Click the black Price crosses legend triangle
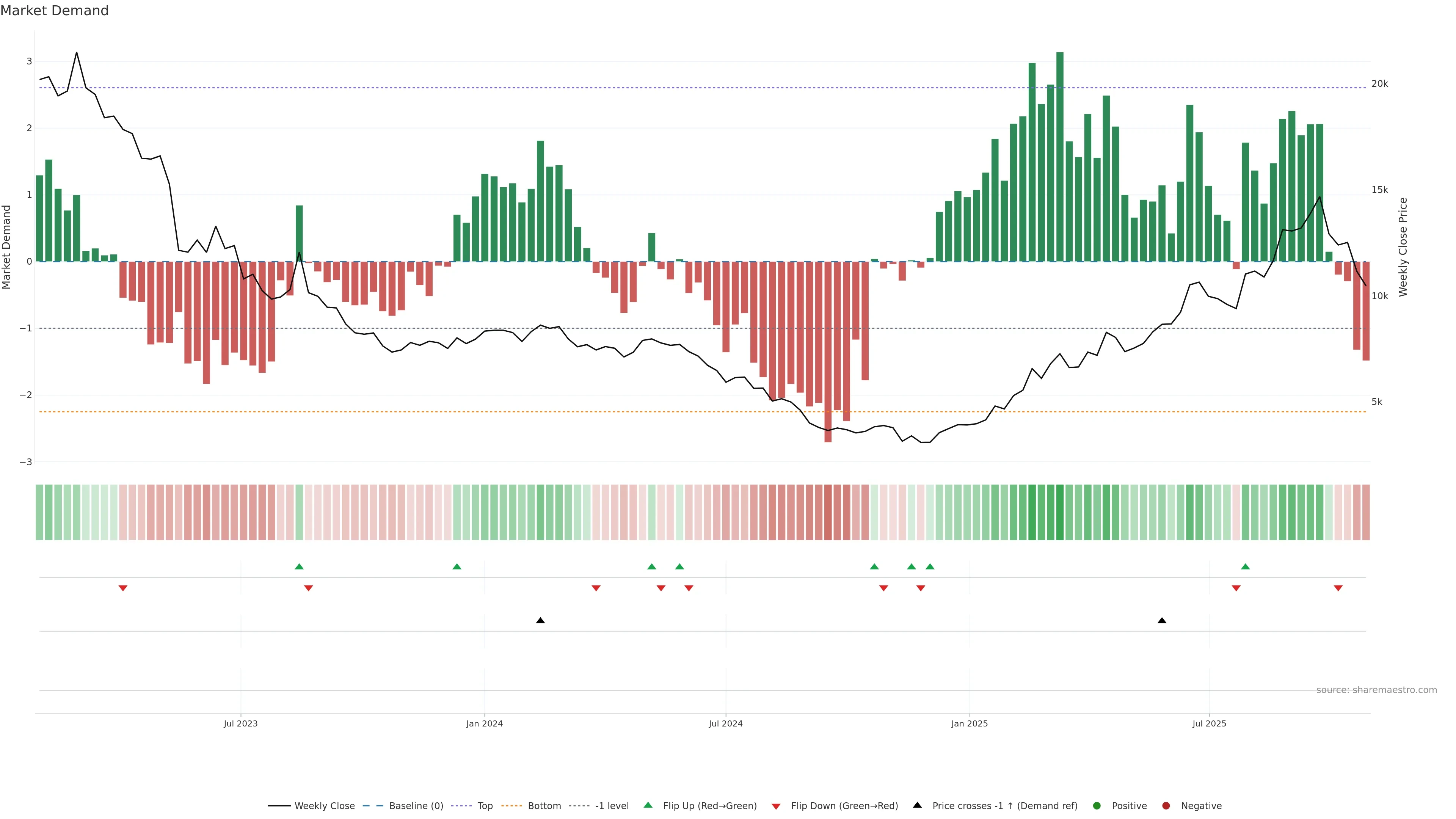Viewport: 1456px width, 819px height. pyautogui.click(x=917, y=805)
